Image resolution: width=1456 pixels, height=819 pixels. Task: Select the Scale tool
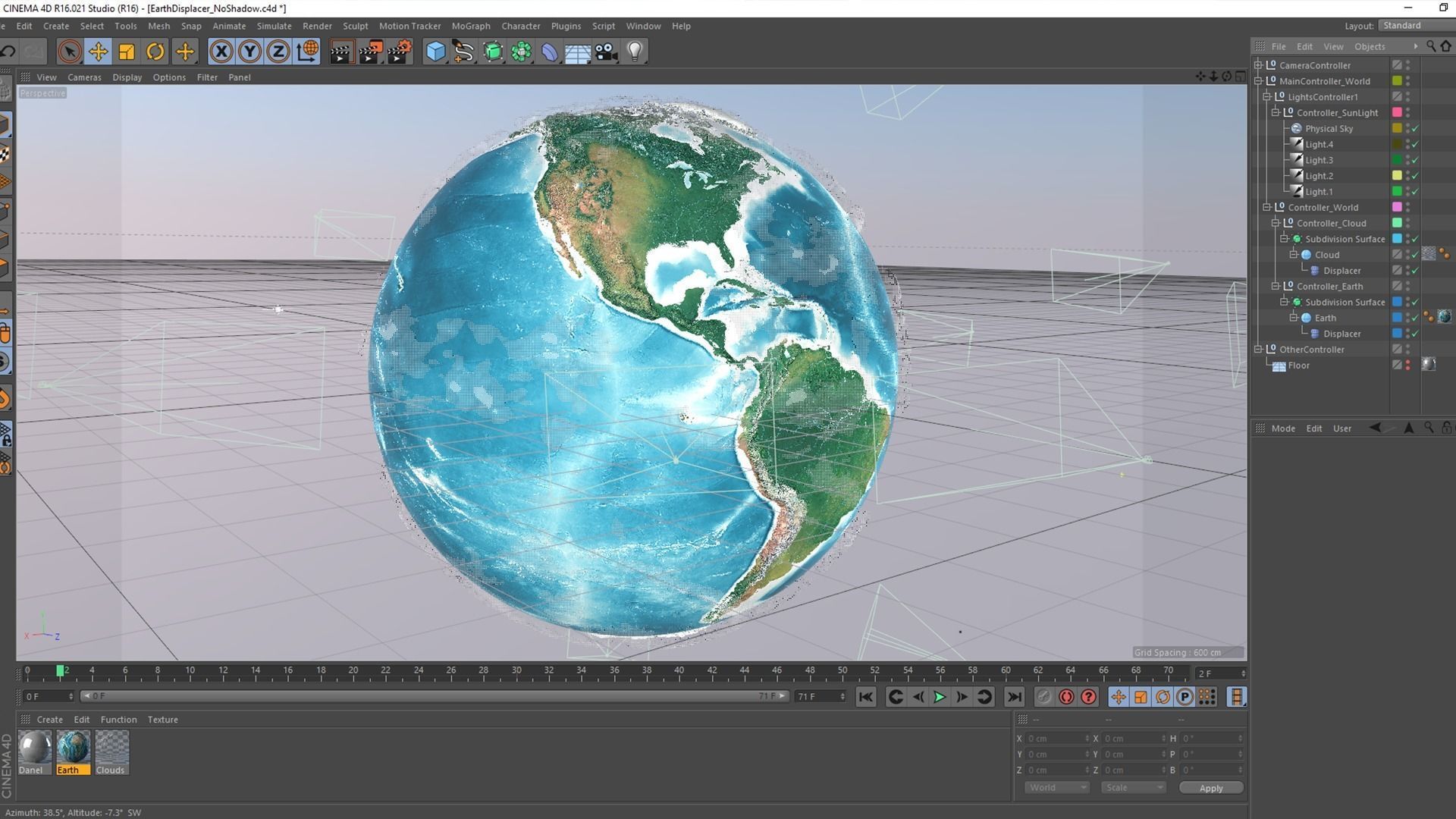click(x=127, y=52)
